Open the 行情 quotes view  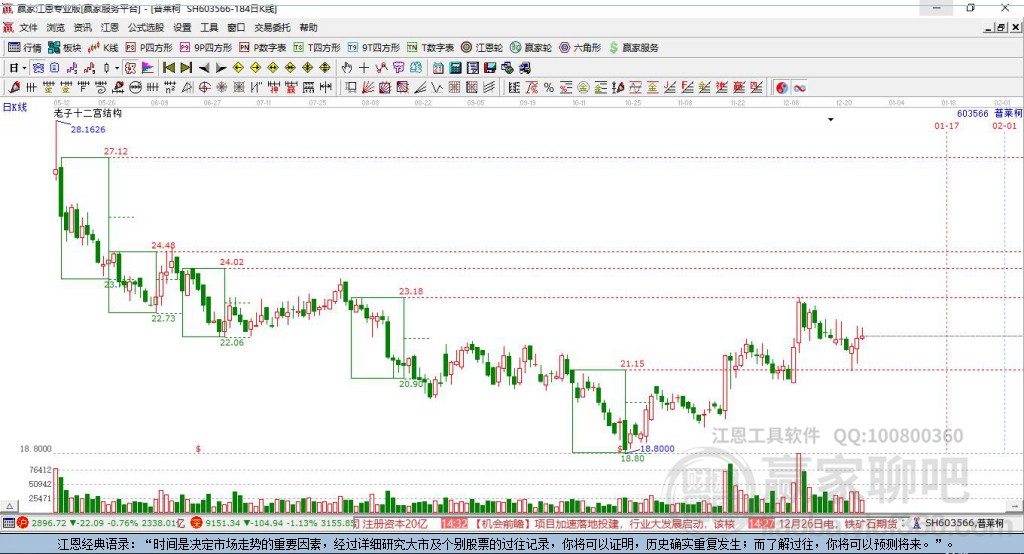click(x=25, y=48)
